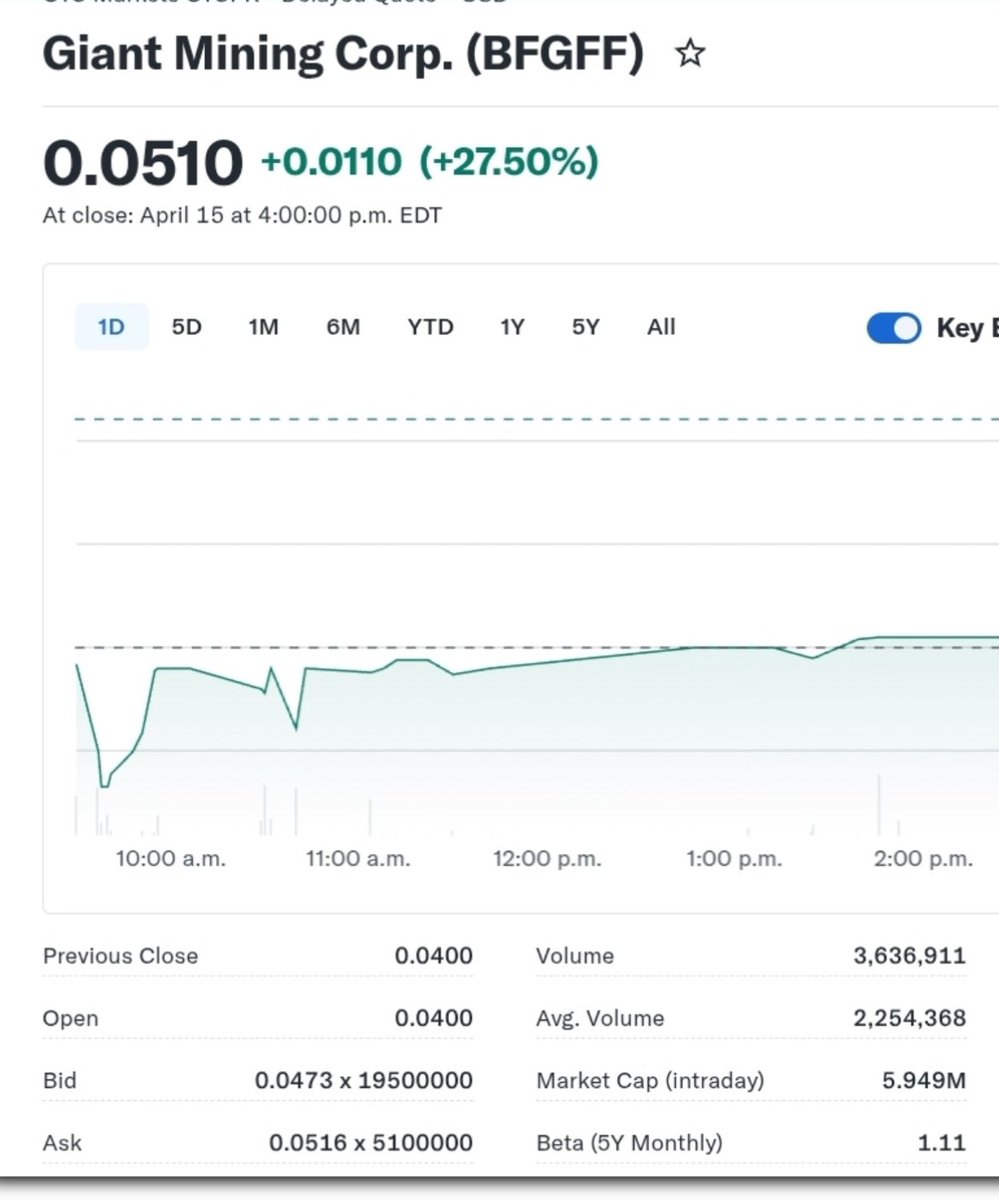The width and height of the screenshot is (999, 1200).
Task: Select the 1D chart range tab
Action: pos(111,327)
